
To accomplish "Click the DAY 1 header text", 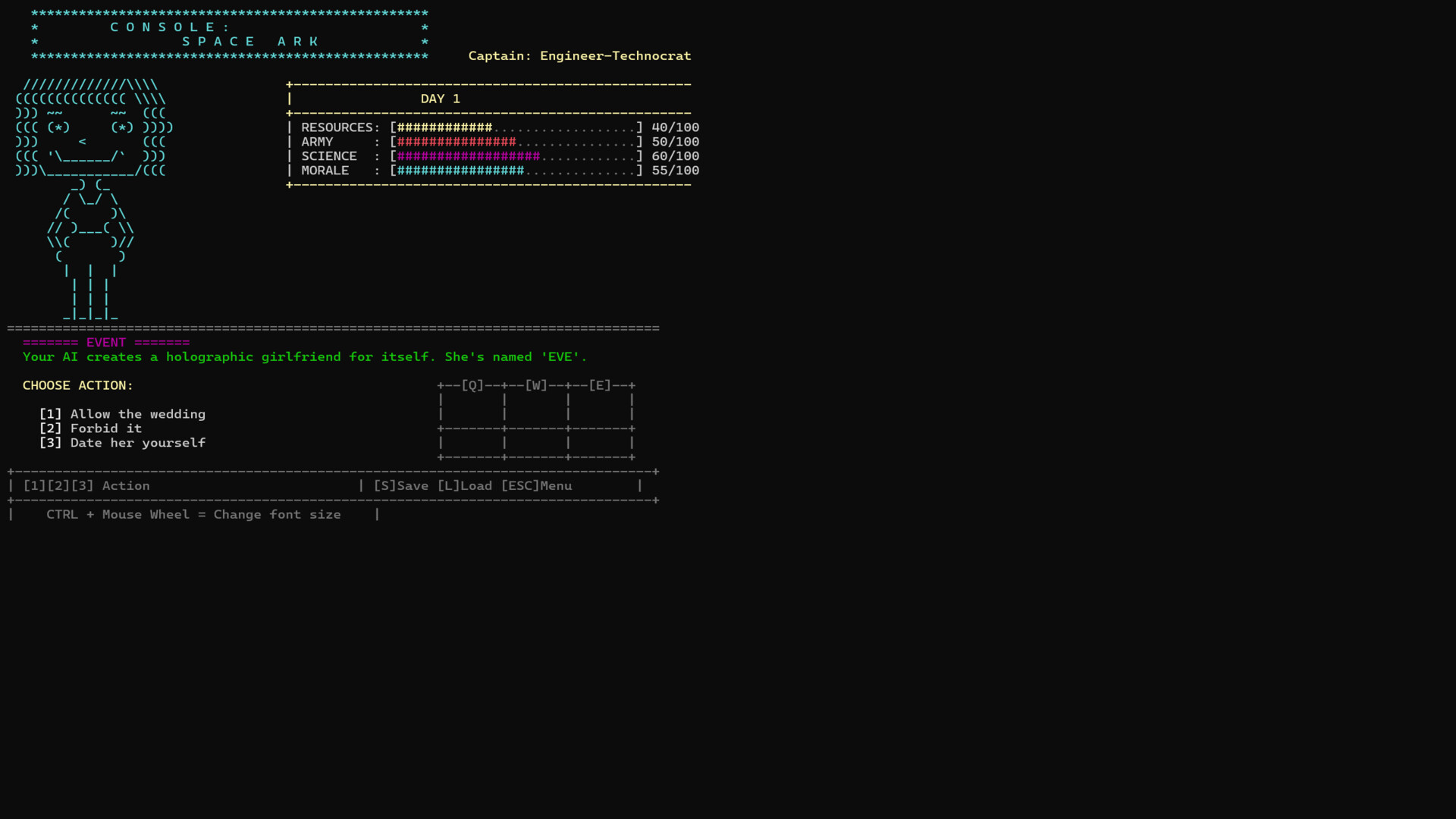I will [441, 99].
